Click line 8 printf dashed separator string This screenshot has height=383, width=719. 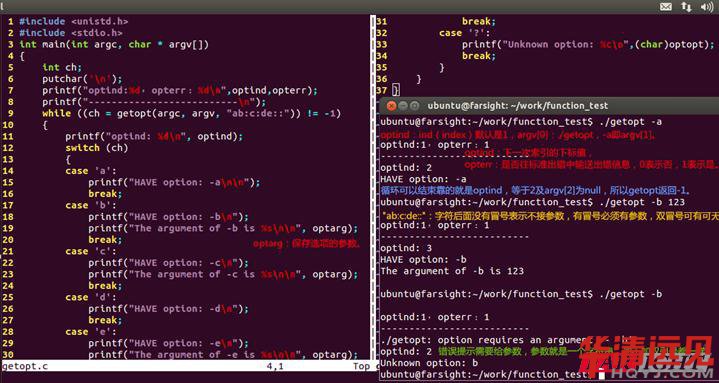point(154,102)
